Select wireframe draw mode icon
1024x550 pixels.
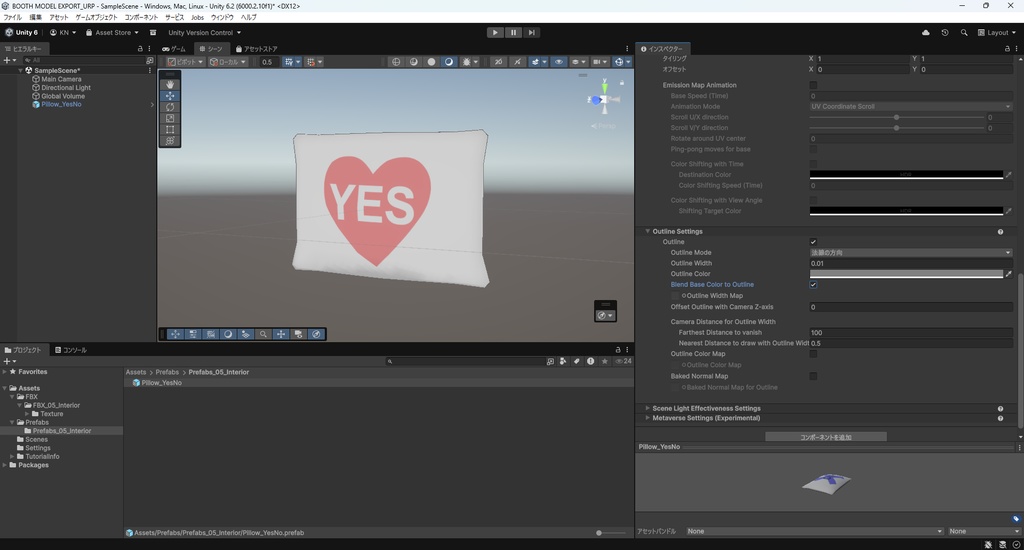click(396, 62)
